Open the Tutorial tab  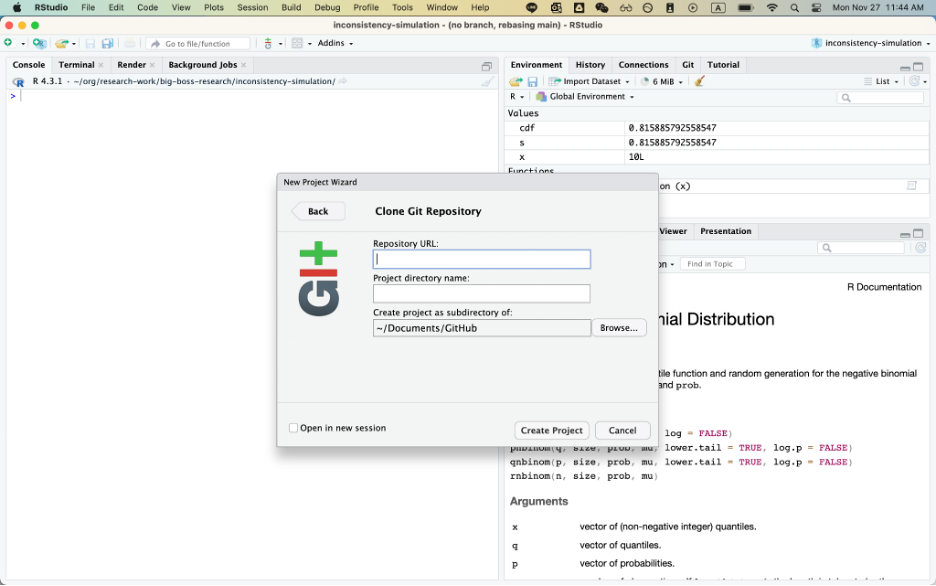pos(723,64)
